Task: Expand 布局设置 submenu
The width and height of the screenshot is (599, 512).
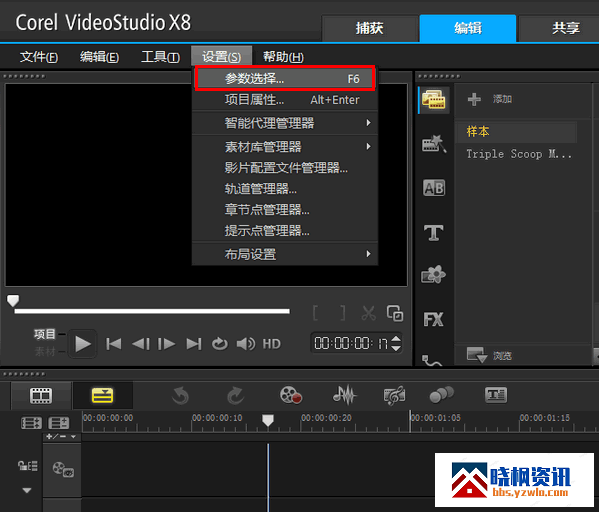Action: (x=285, y=254)
